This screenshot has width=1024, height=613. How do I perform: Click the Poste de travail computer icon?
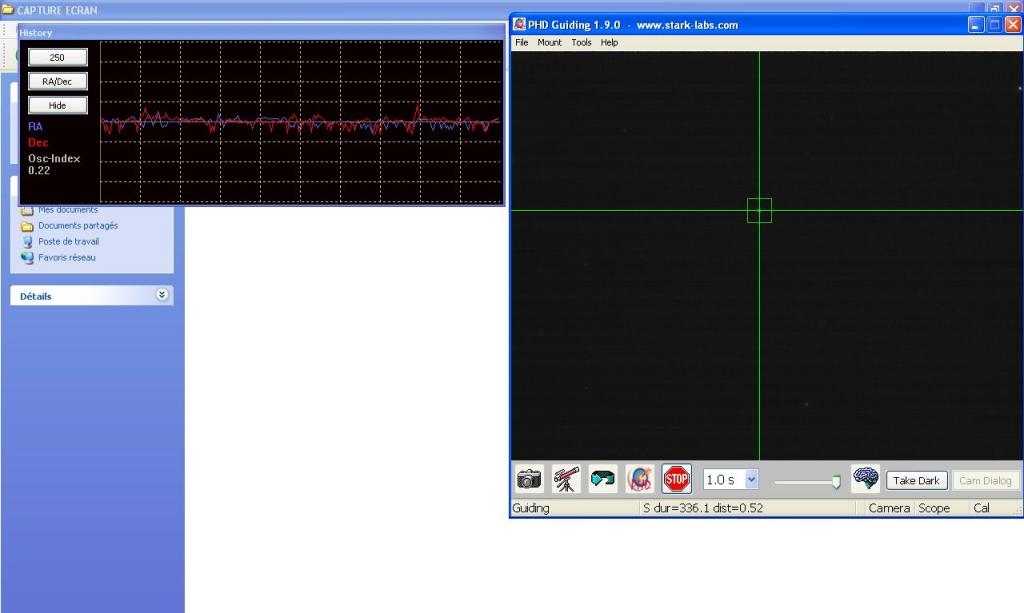click(x=27, y=242)
